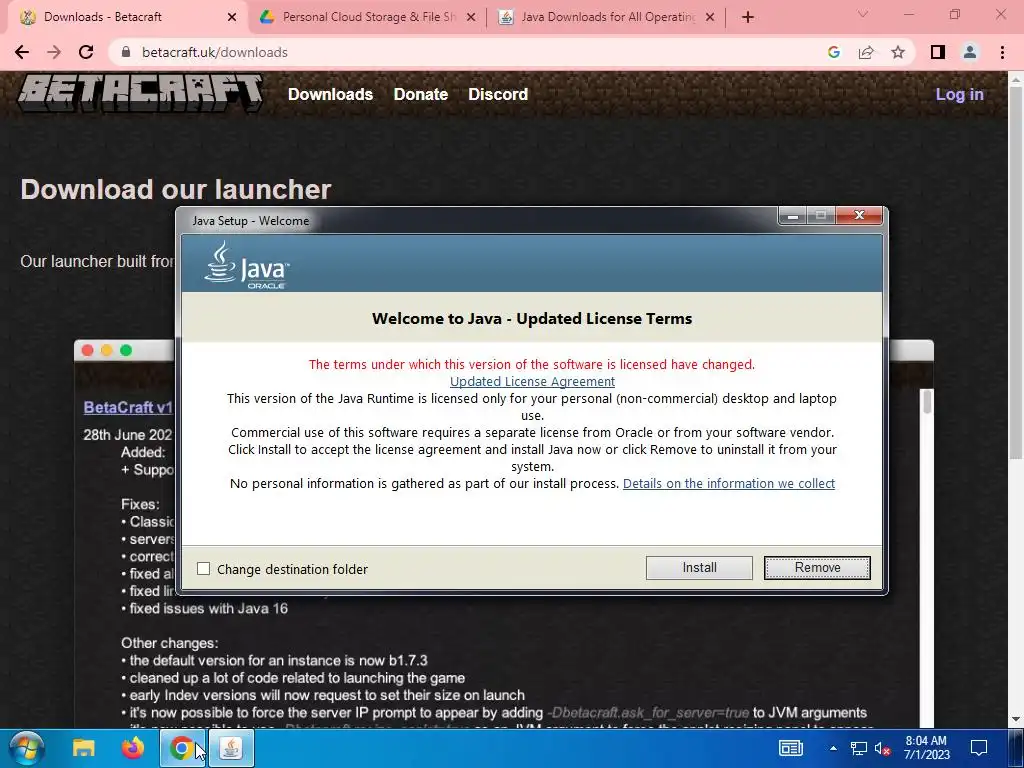Open the Chrome three-dot menu
The height and width of the screenshot is (768, 1024).
pos(1002,52)
